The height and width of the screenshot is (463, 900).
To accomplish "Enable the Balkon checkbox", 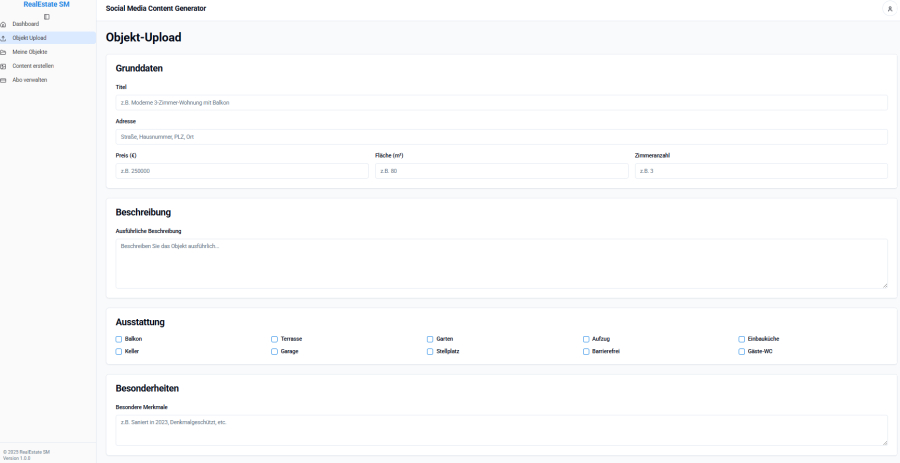I will pos(119,339).
